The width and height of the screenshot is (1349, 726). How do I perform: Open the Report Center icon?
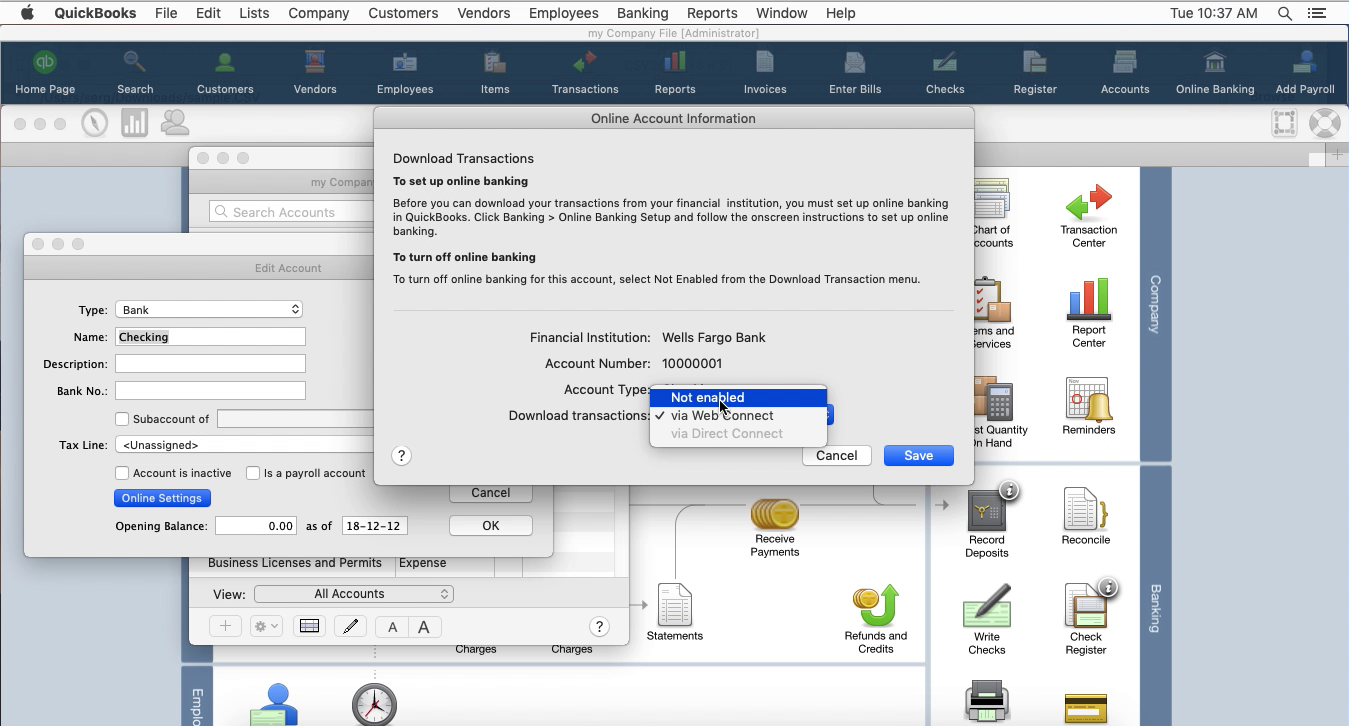click(x=1088, y=313)
